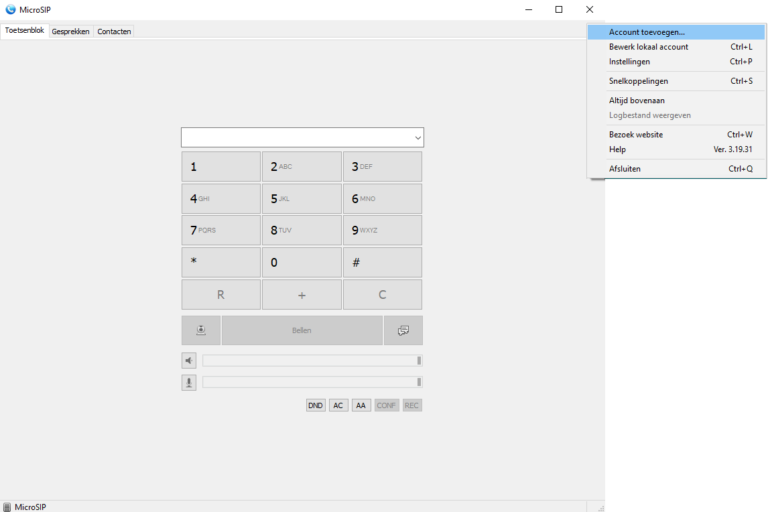Dial key 7 PQRS
The height and width of the screenshot is (512, 768).
tap(221, 230)
